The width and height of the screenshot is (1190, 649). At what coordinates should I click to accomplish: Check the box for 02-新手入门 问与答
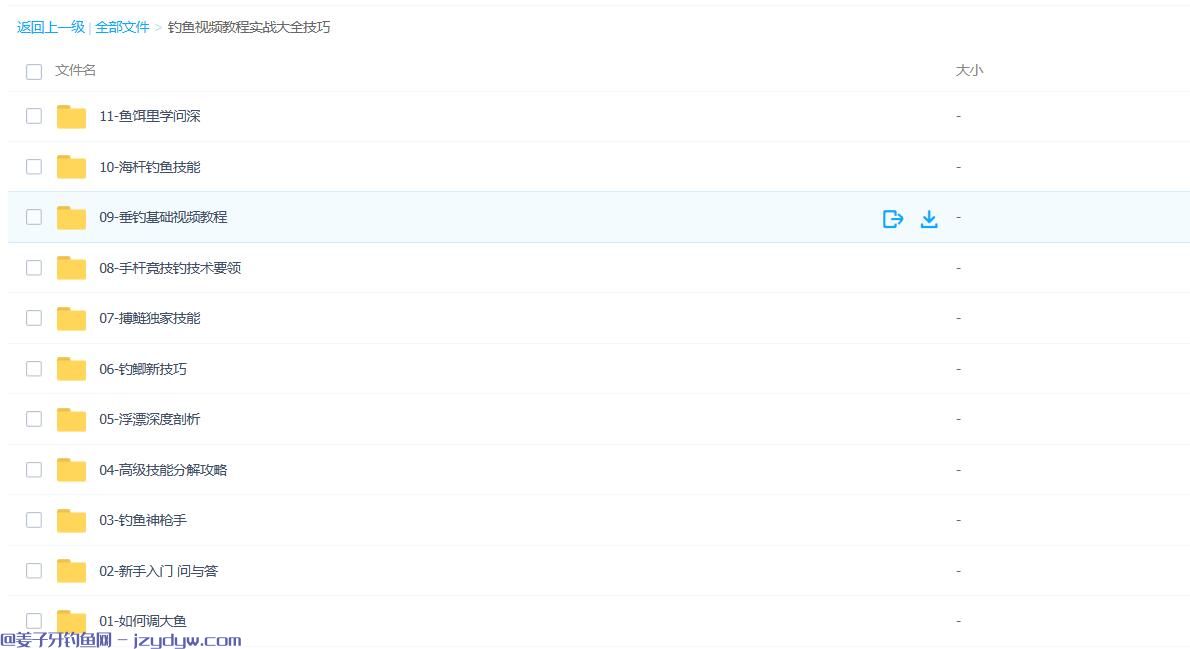[33, 570]
